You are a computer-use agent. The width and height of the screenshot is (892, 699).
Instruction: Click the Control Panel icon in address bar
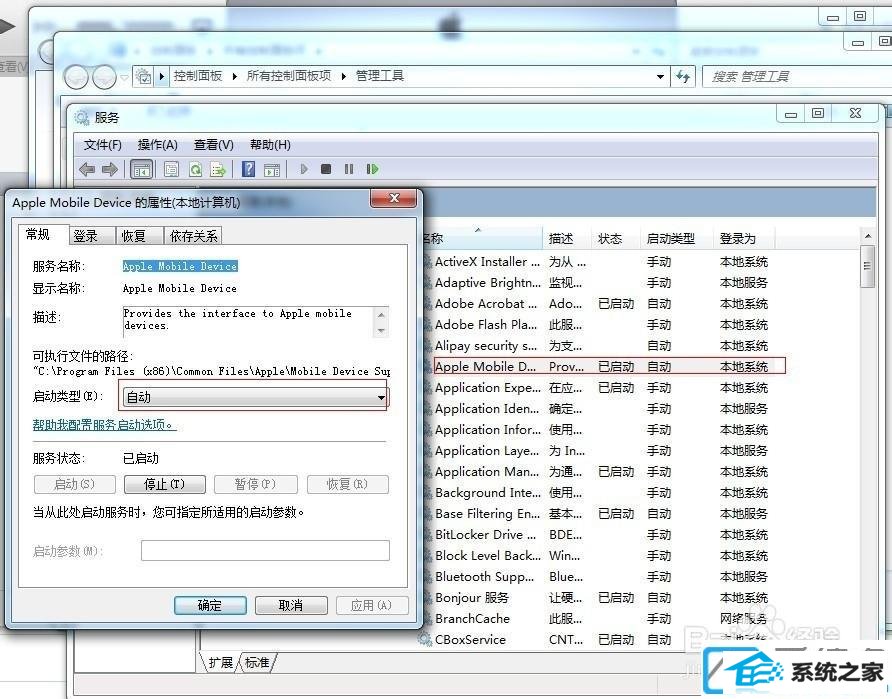(144, 76)
